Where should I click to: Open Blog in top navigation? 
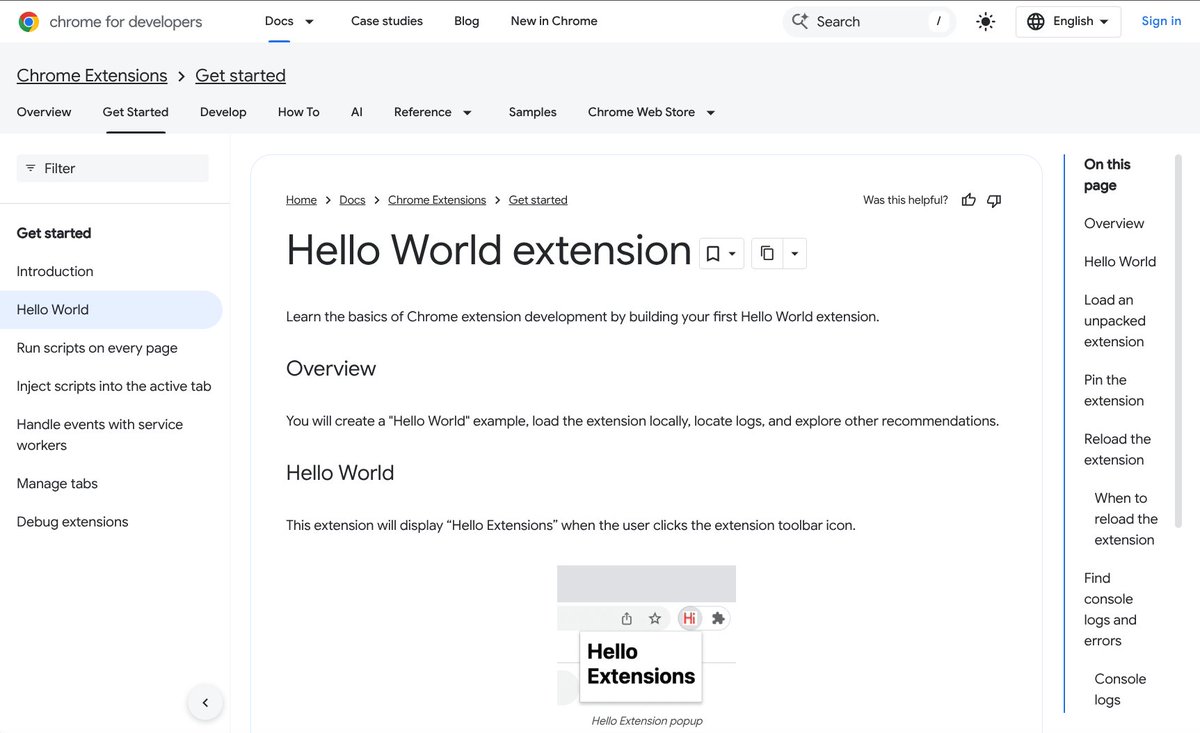pos(467,21)
